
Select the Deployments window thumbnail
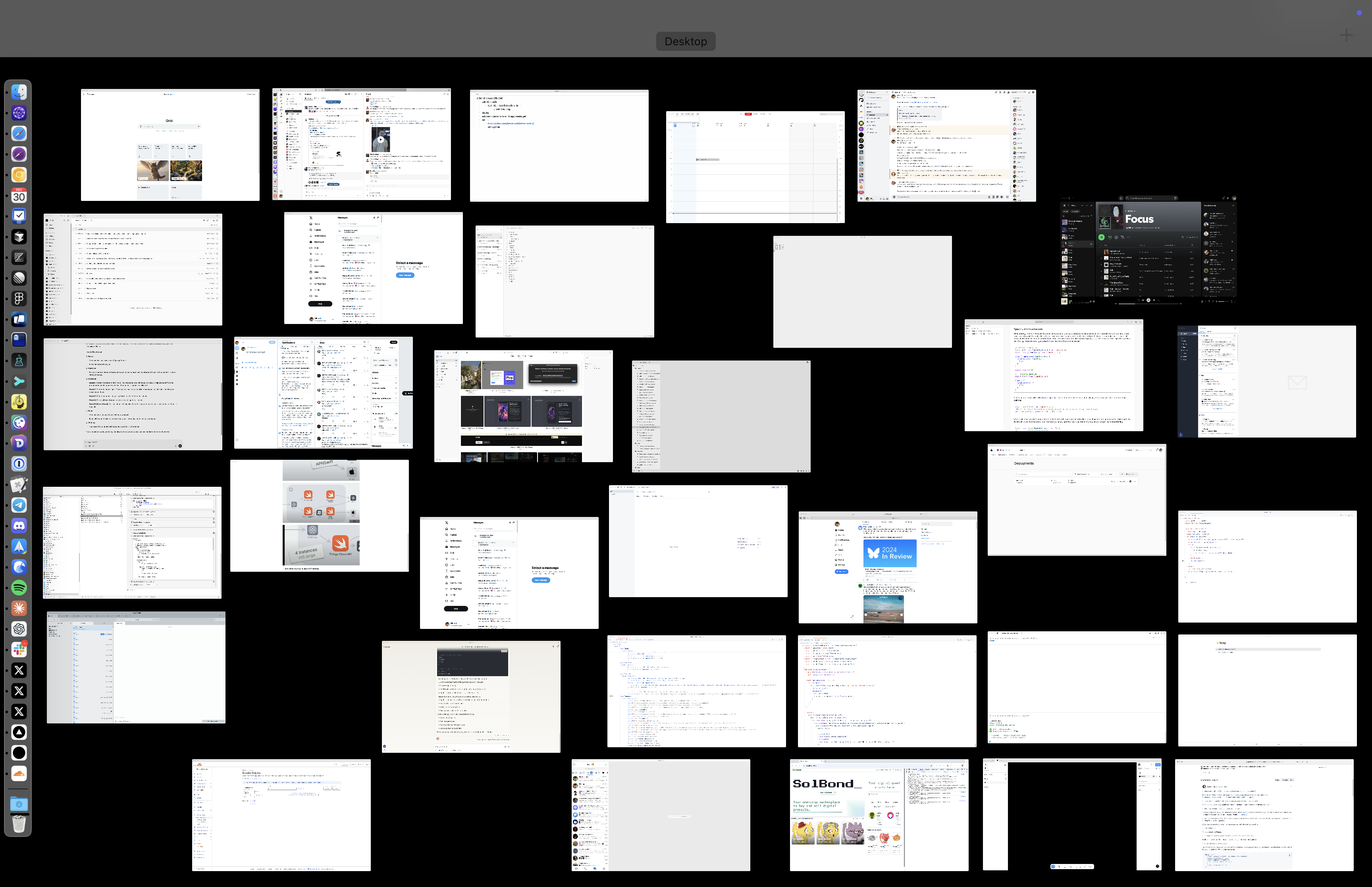pyautogui.click(x=1077, y=500)
